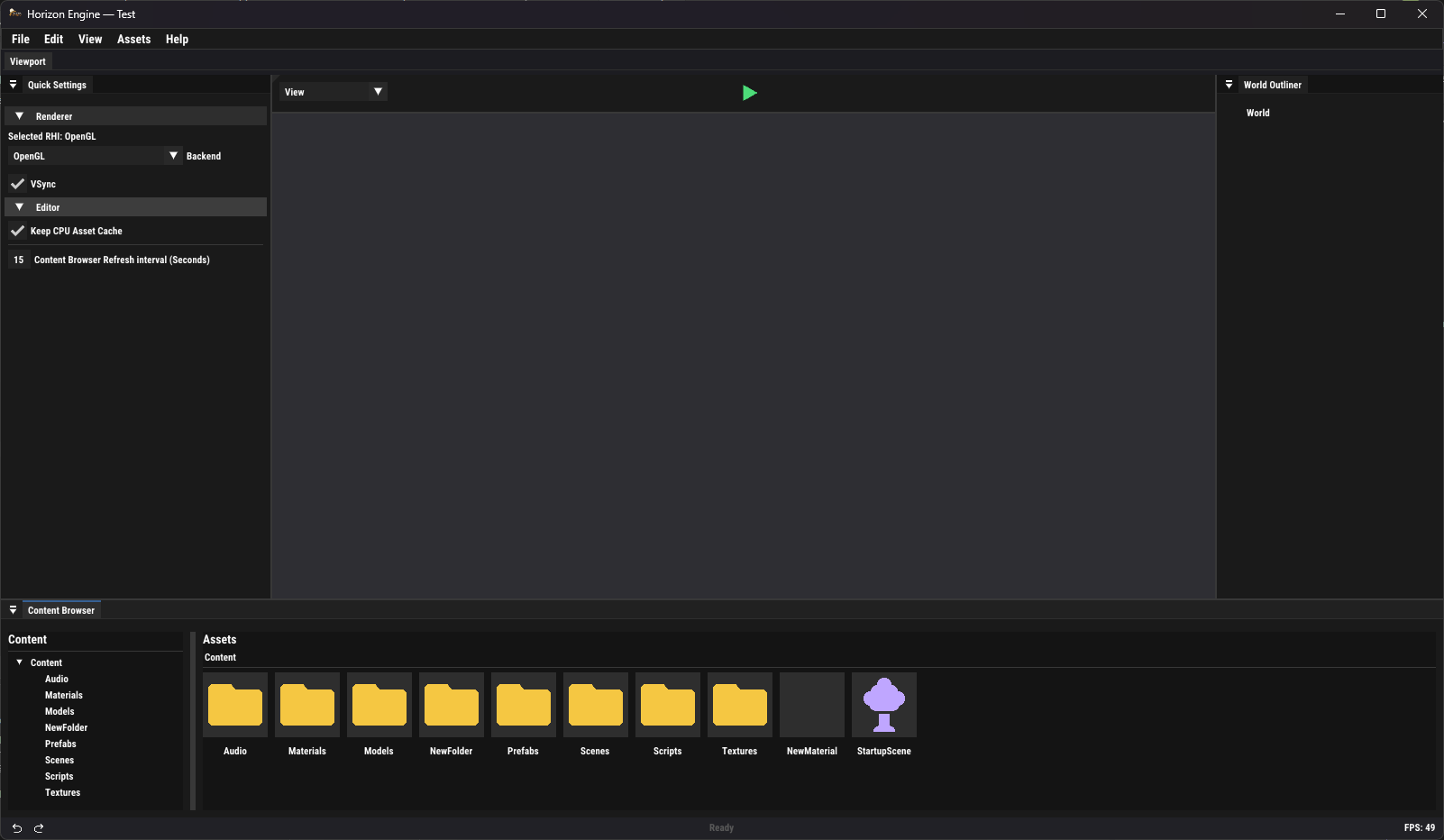This screenshot has width=1444, height=840.
Task: Toggle the VSync checkbox
Action: 17,184
